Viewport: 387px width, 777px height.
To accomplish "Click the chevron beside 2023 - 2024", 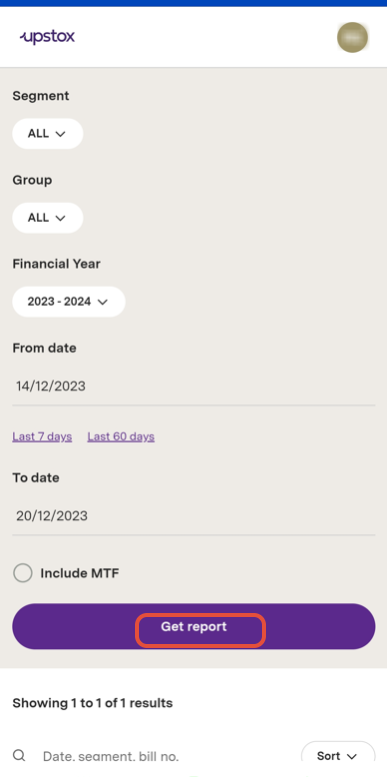I will [103, 302].
